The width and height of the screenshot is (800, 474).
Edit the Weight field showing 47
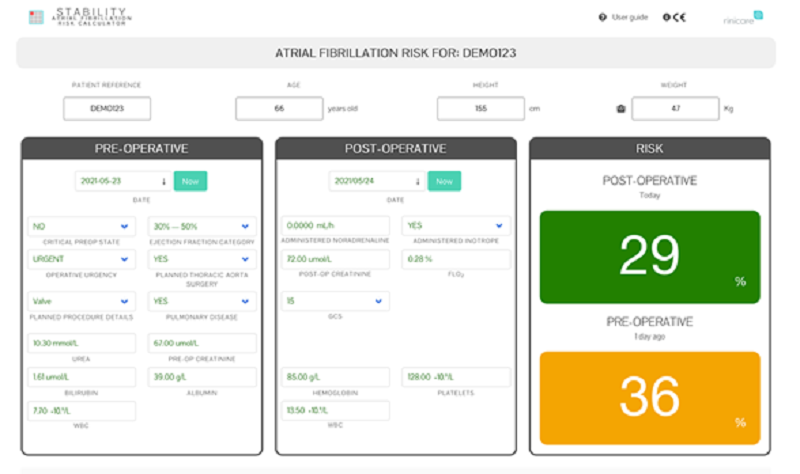coord(676,109)
